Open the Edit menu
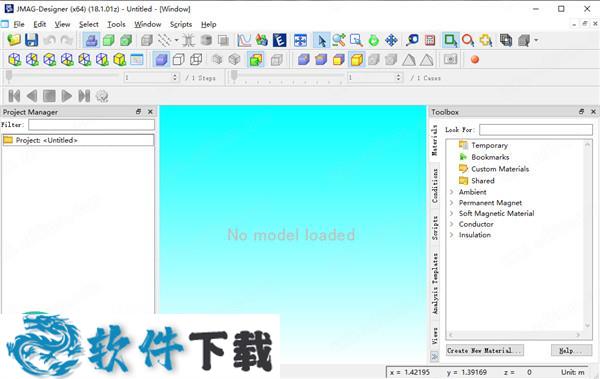This screenshot has height=379, width=600. pos(39,24)
